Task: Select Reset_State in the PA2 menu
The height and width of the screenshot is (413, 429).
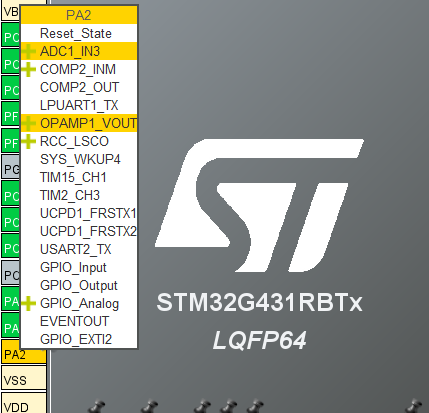Action: tap(79, 33)
